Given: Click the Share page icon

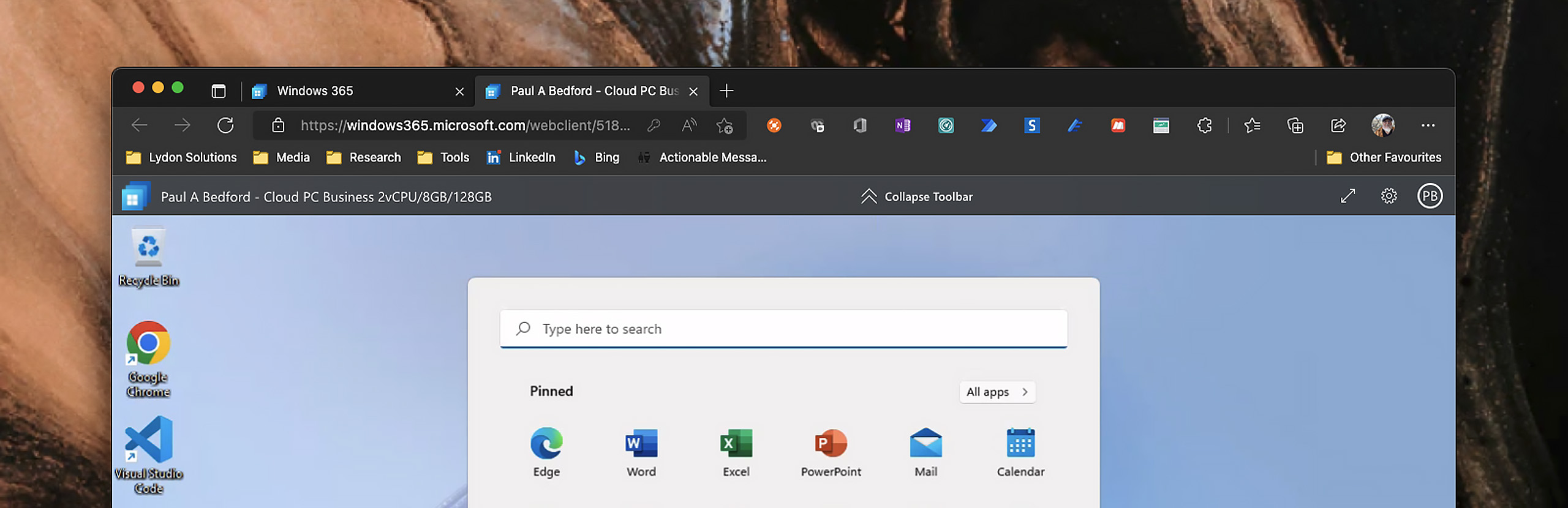Looking at the screenshot, I should [1338, 125].
